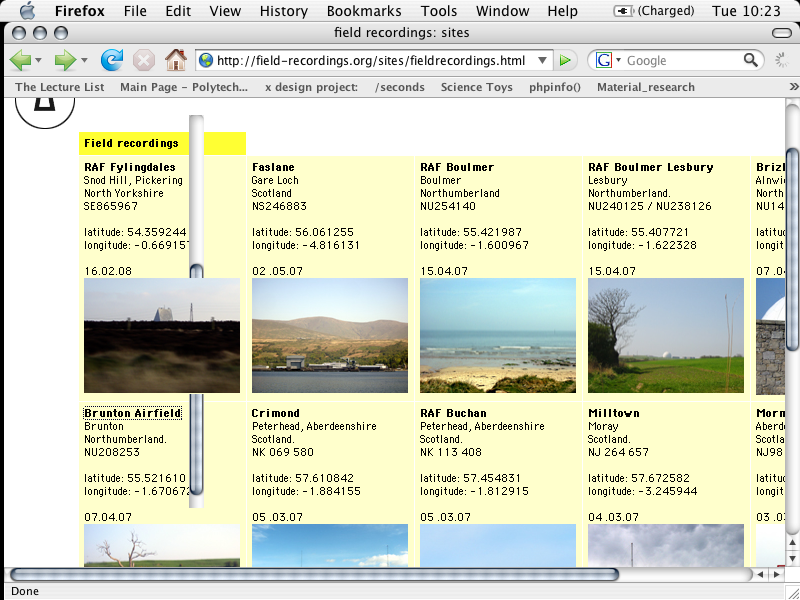Image resolution: width=800 pixels, height=600 pixels.
Task: Click the Google search engine icon
Action: coord(604,60)
